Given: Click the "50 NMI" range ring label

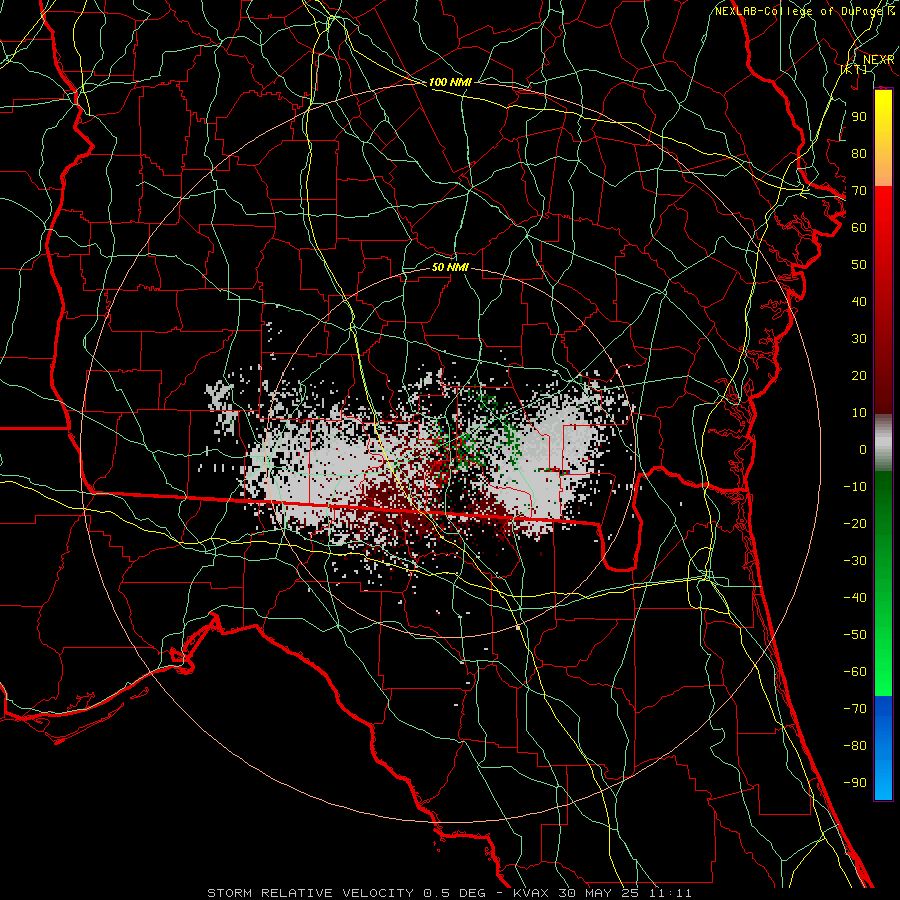Looking at the screenshot, I should (x=450, y=267).
